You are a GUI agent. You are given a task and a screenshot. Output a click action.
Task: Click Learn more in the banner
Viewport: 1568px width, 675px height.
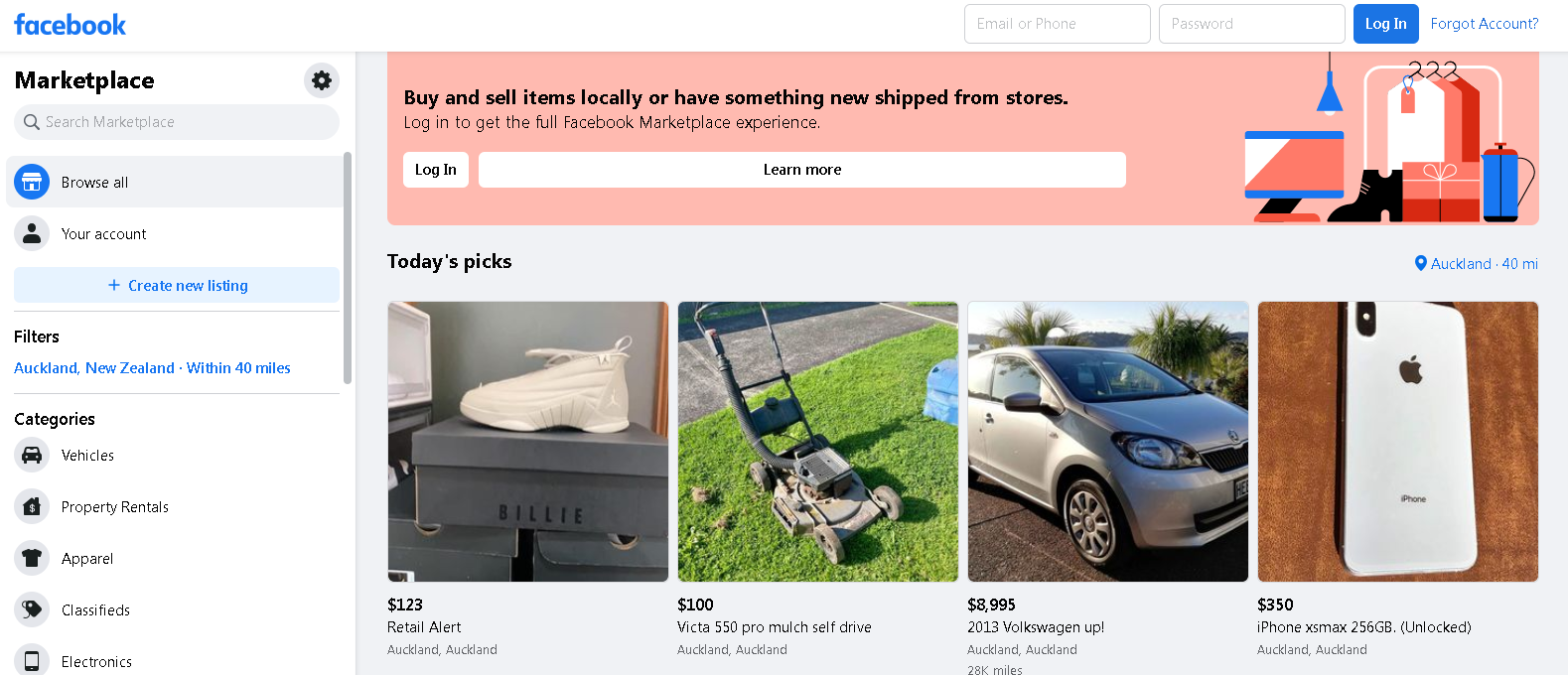[x=801, y=170]
